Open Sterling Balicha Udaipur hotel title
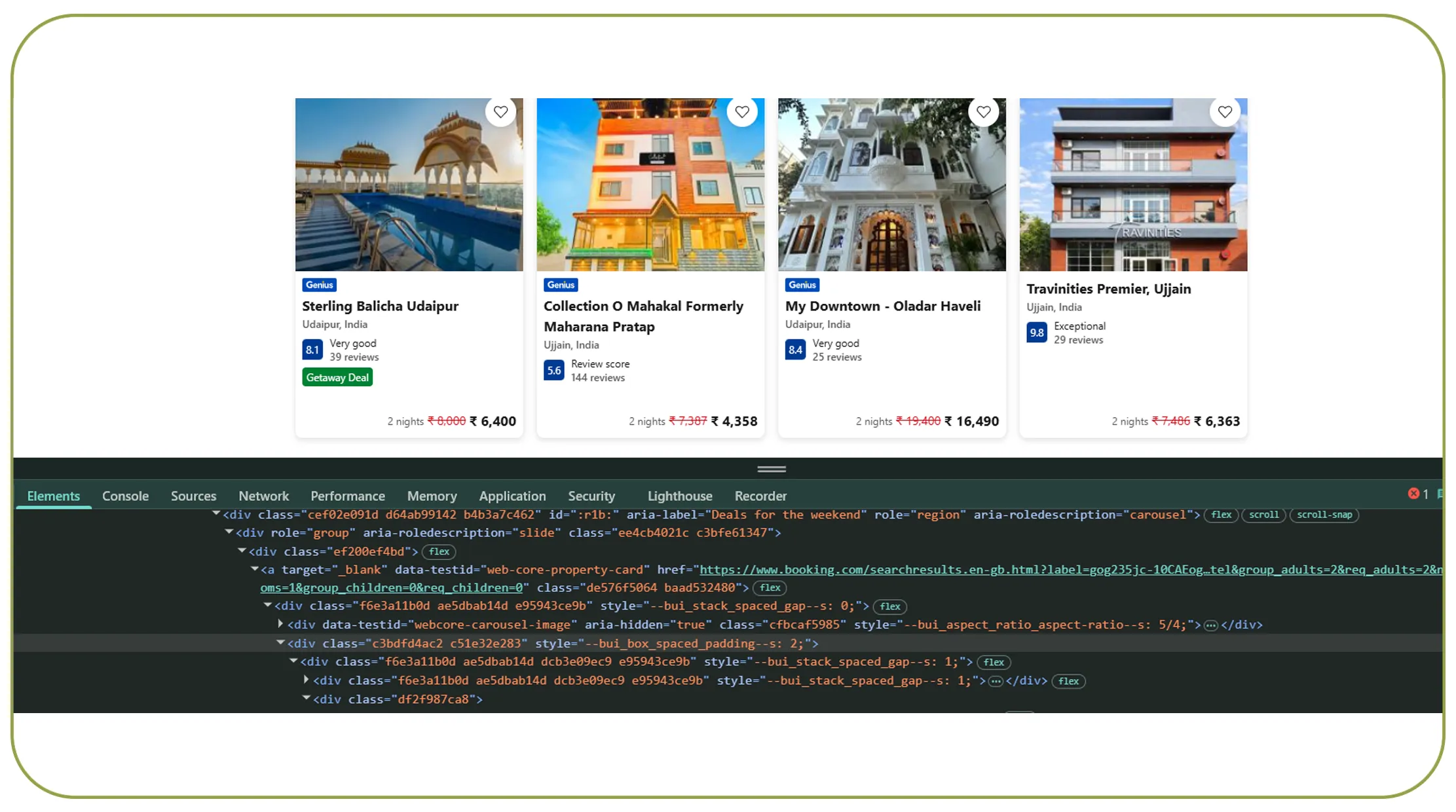 coord(380,306)
